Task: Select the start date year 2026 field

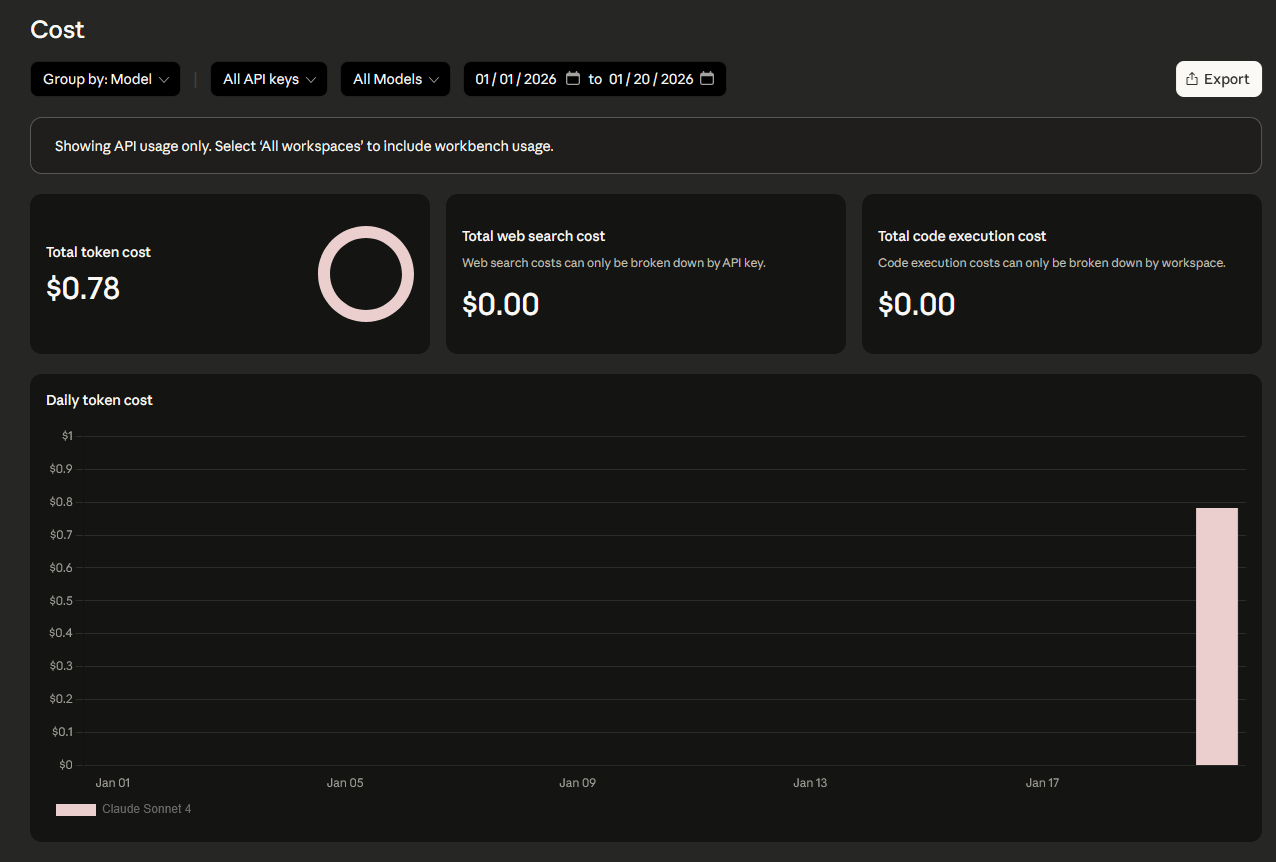Action: coord(540,79)
